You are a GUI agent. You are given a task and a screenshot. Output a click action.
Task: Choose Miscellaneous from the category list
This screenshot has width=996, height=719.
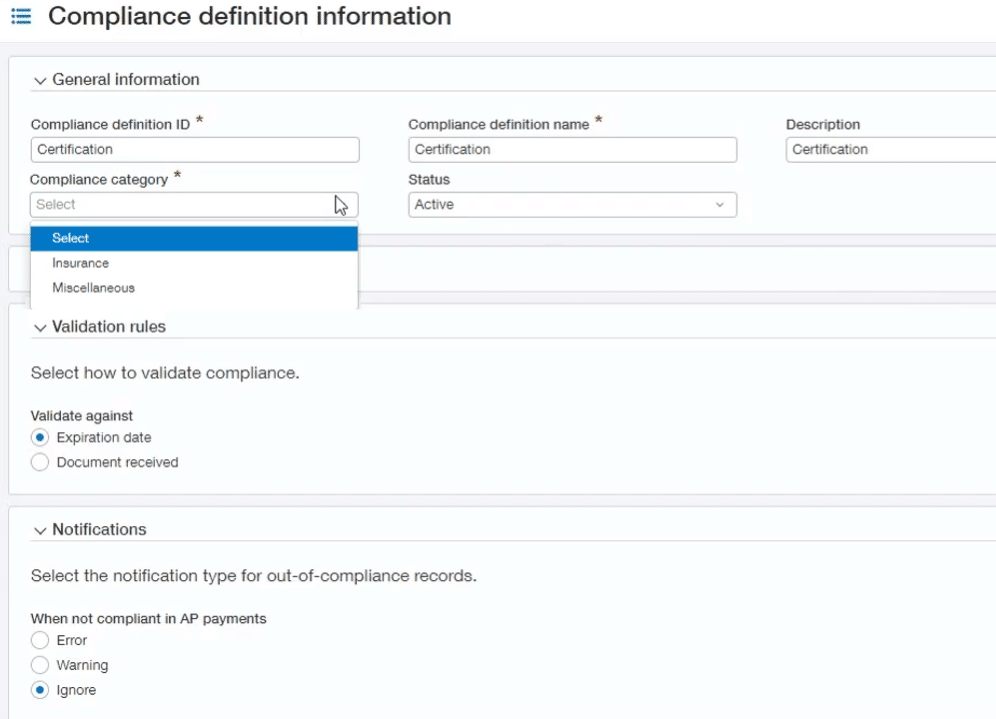93,287
